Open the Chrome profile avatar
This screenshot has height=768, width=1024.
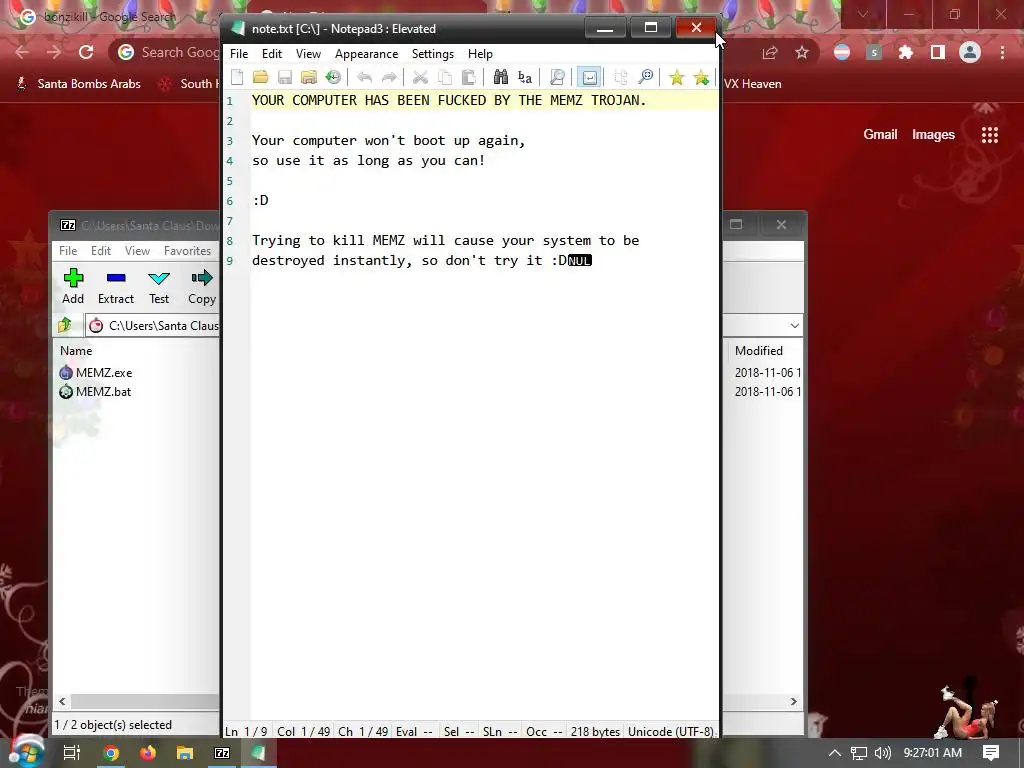[x=970, y=52]
